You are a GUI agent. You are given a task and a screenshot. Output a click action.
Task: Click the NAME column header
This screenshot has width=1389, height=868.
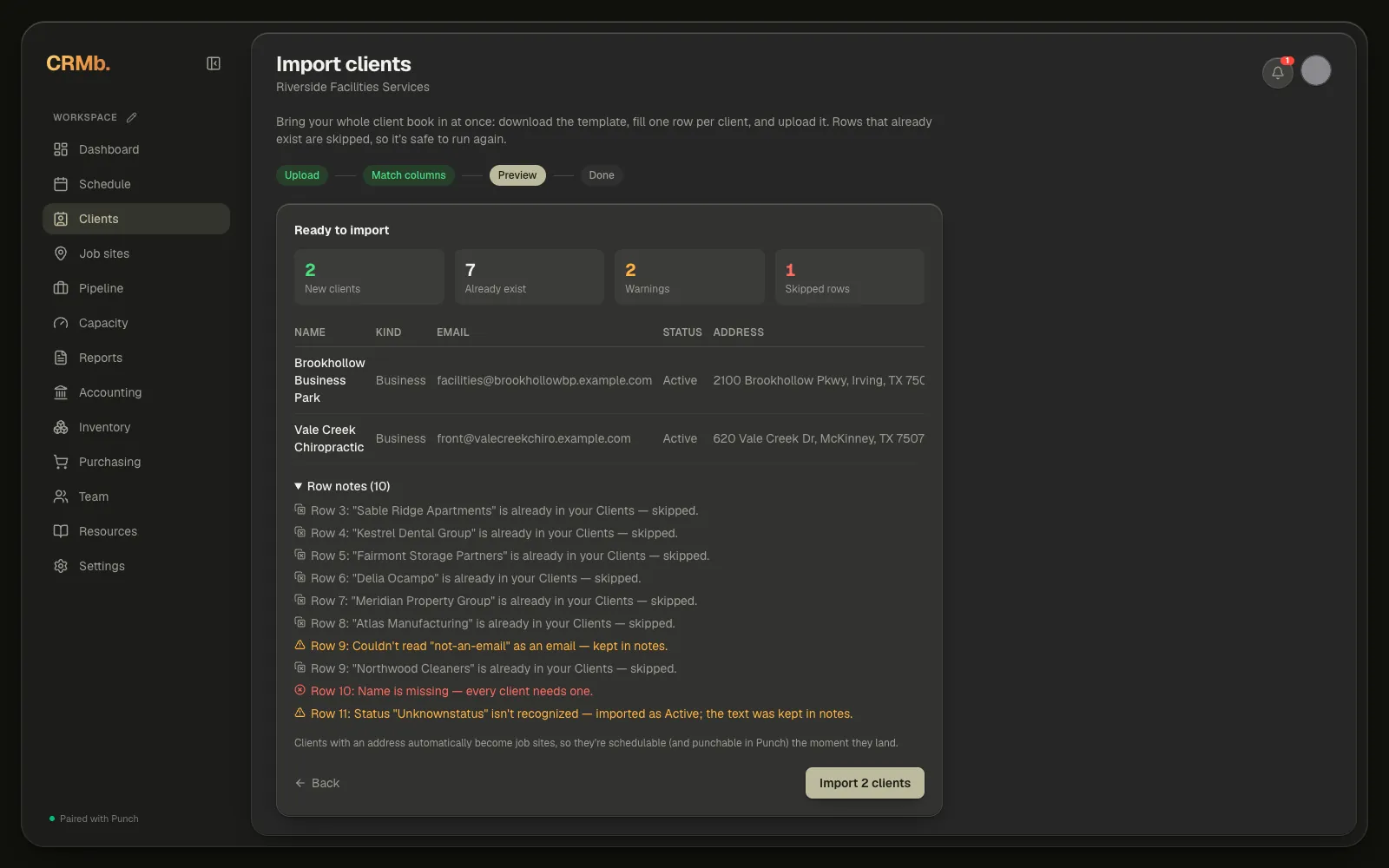(310, 332)
